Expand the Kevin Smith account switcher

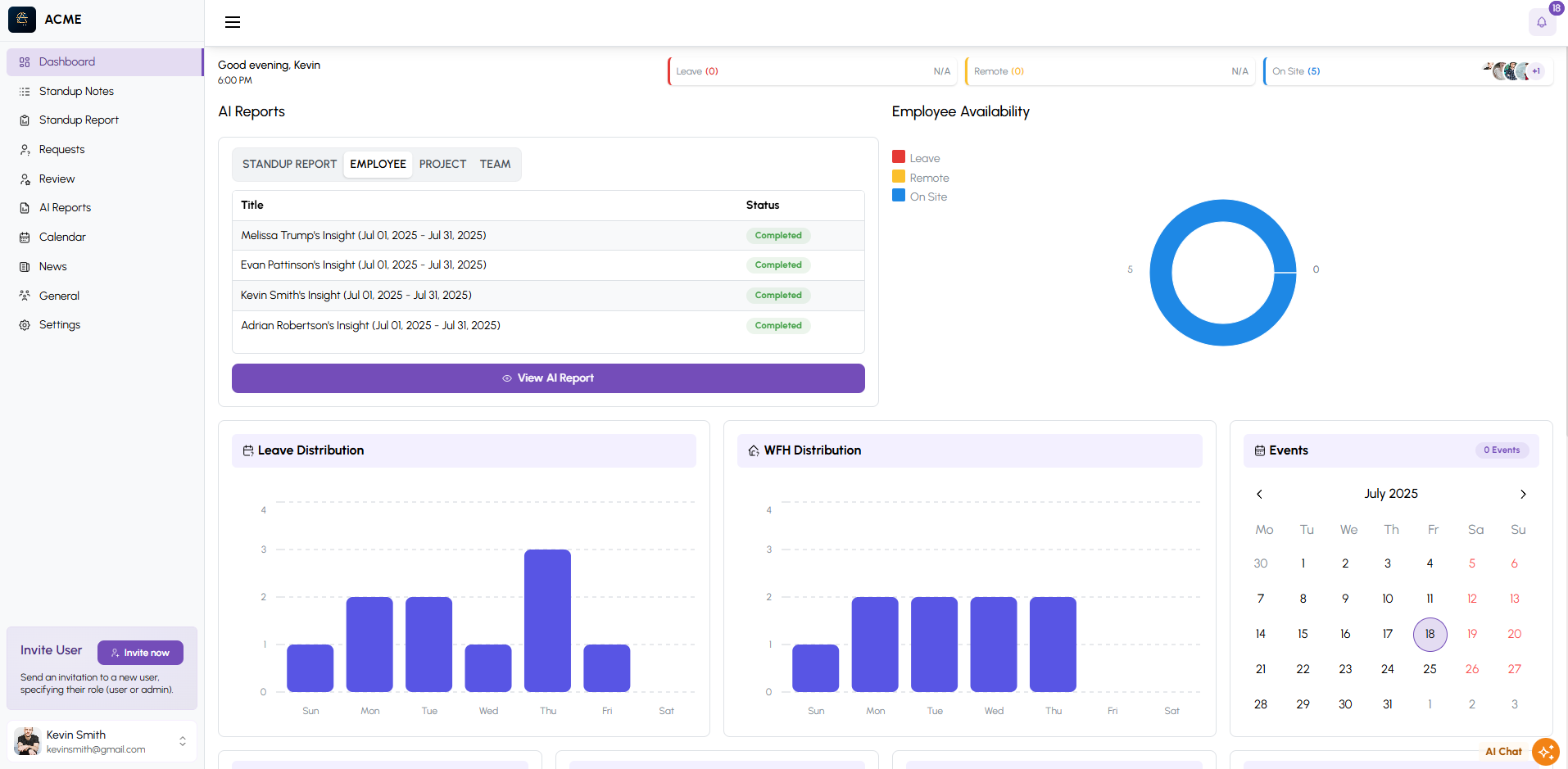tap(183, 741)
